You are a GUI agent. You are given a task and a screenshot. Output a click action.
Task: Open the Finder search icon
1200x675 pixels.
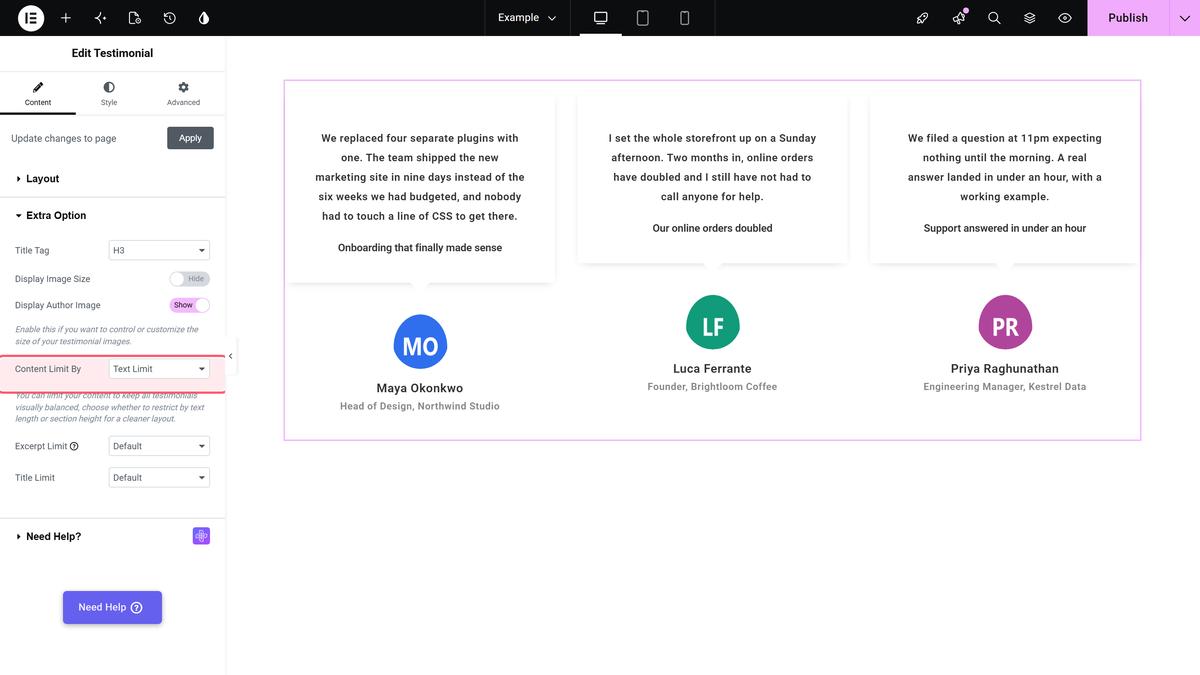(994, 18)
